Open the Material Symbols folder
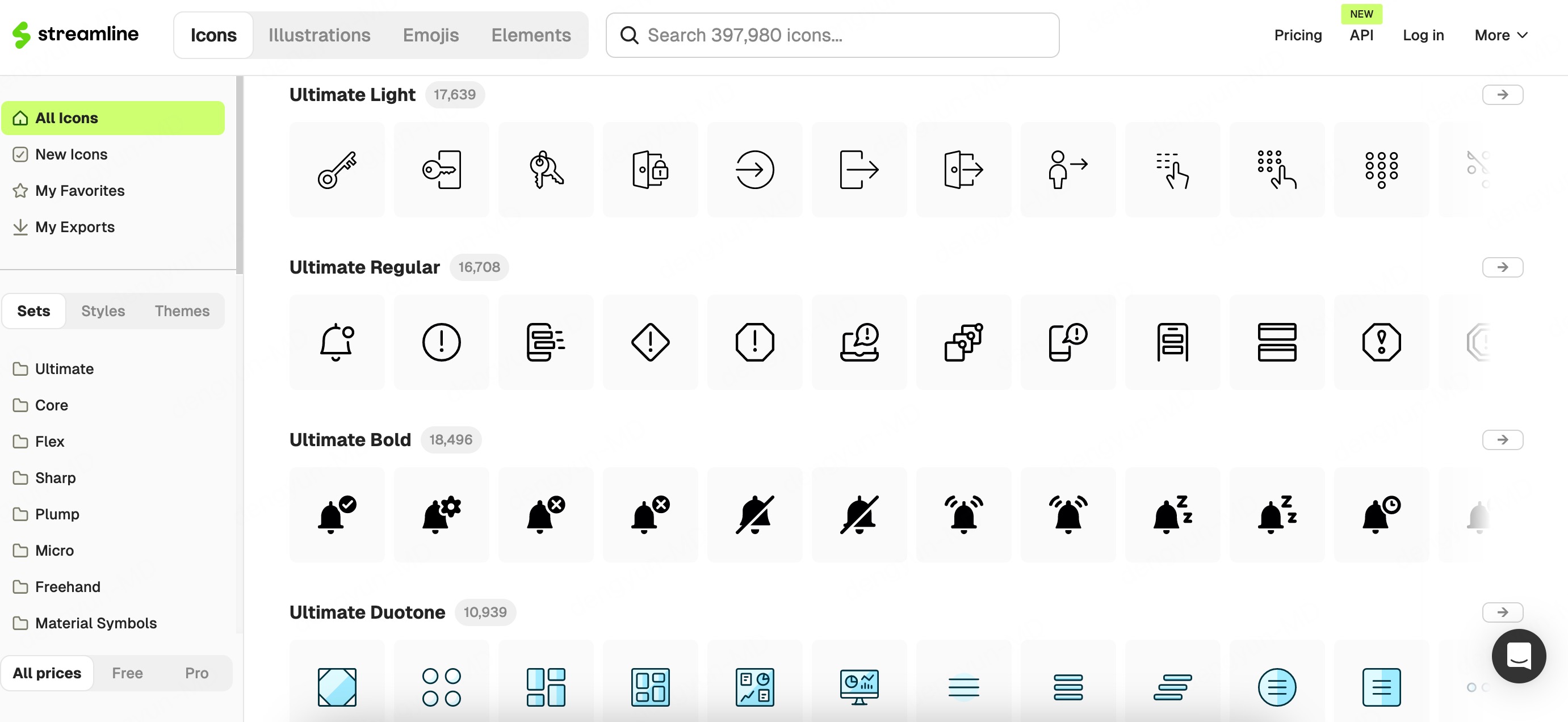 click(85, 623)
